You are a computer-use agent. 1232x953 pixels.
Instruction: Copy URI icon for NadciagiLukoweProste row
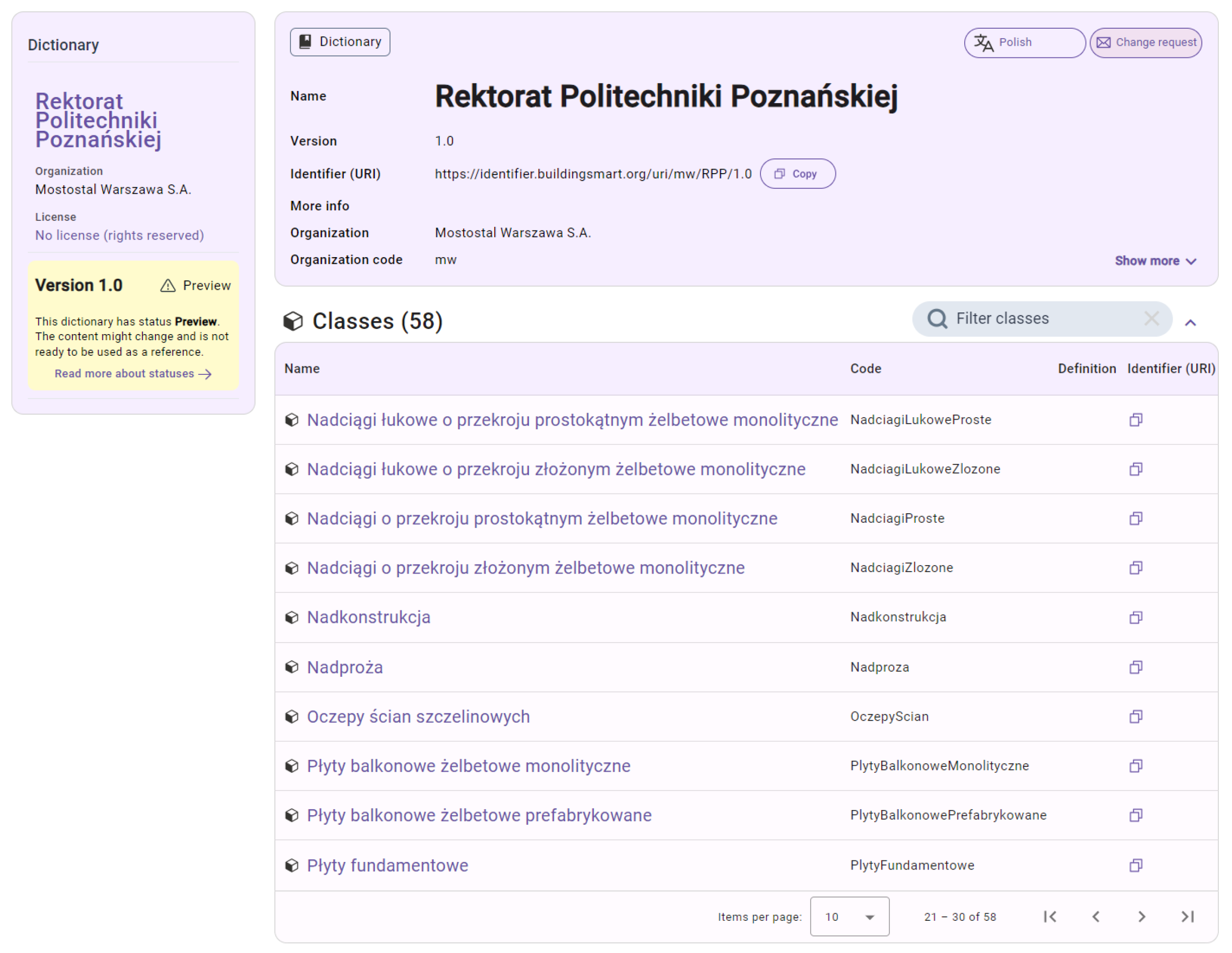(1135, 420)
